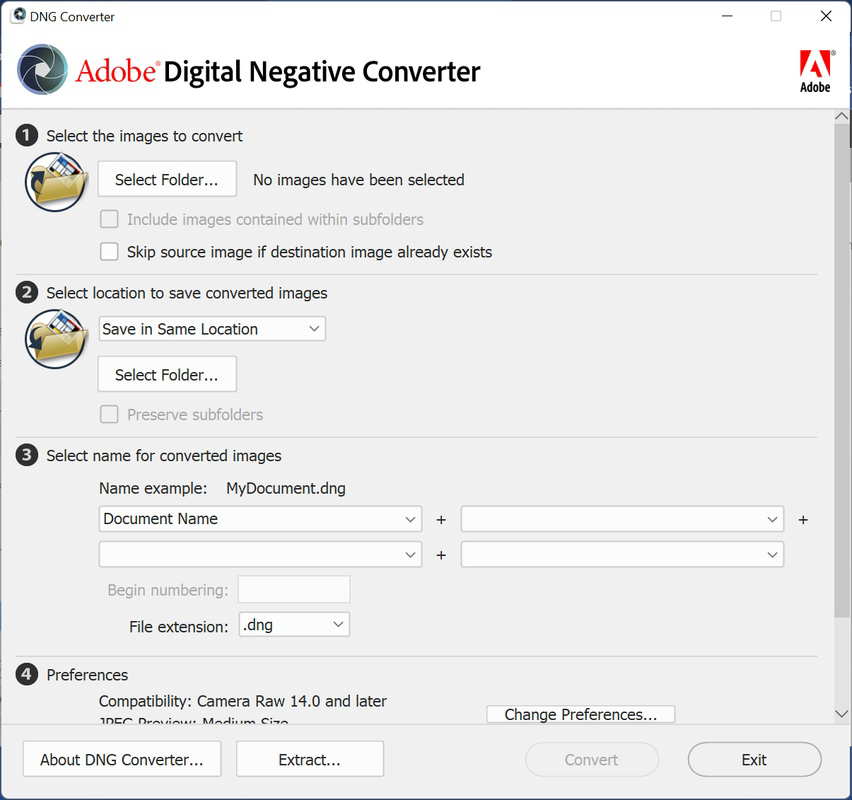
Task: Toggle the Preserve subfolders checkbox
Action: pyautogui.click(x=109, y=414)
